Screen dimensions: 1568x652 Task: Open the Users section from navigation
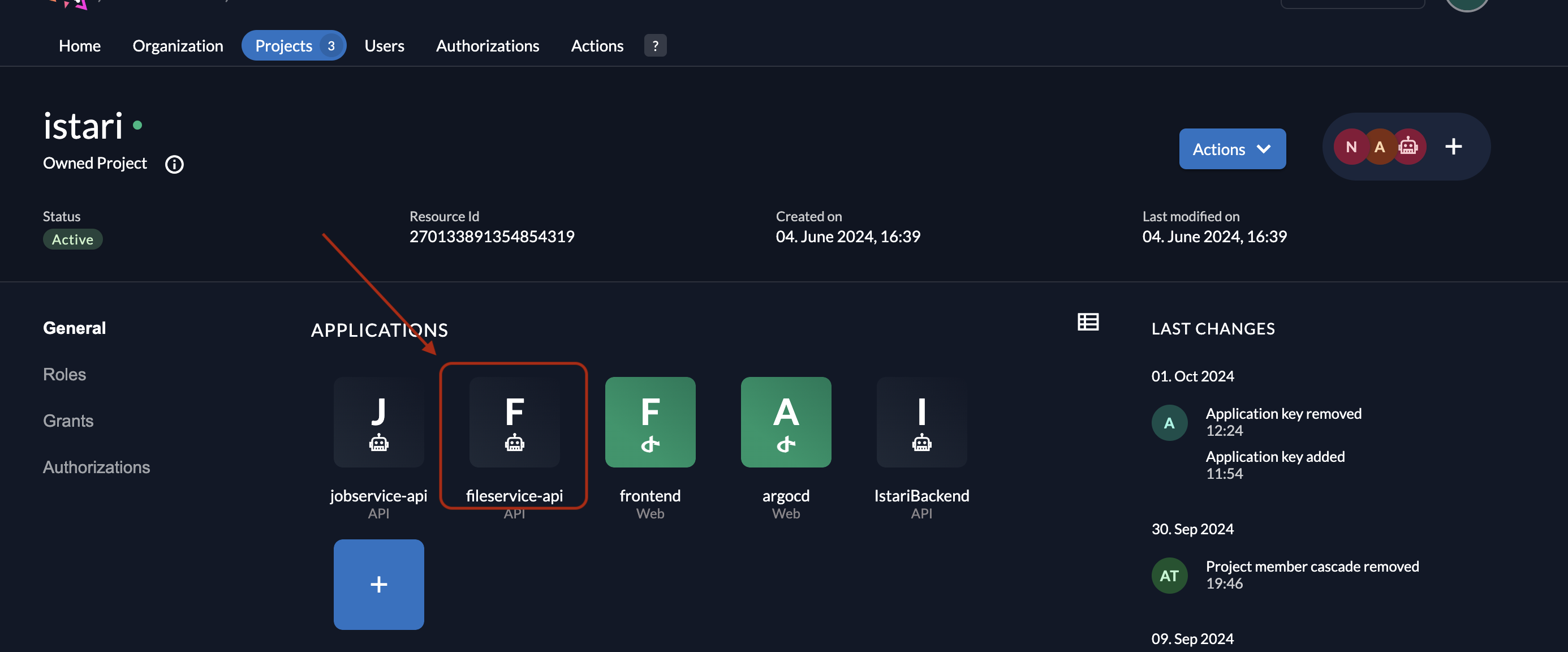[x=384, y=45]
